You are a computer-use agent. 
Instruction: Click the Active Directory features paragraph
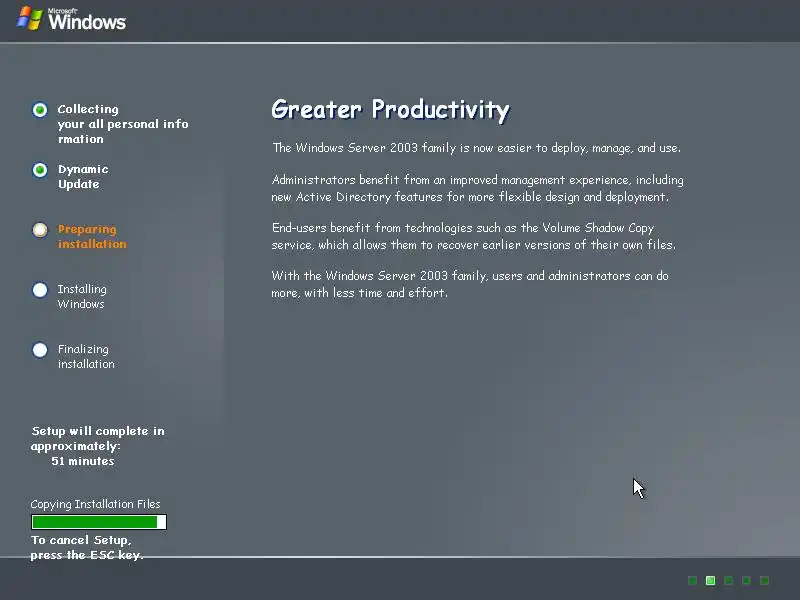pos(478,188)
